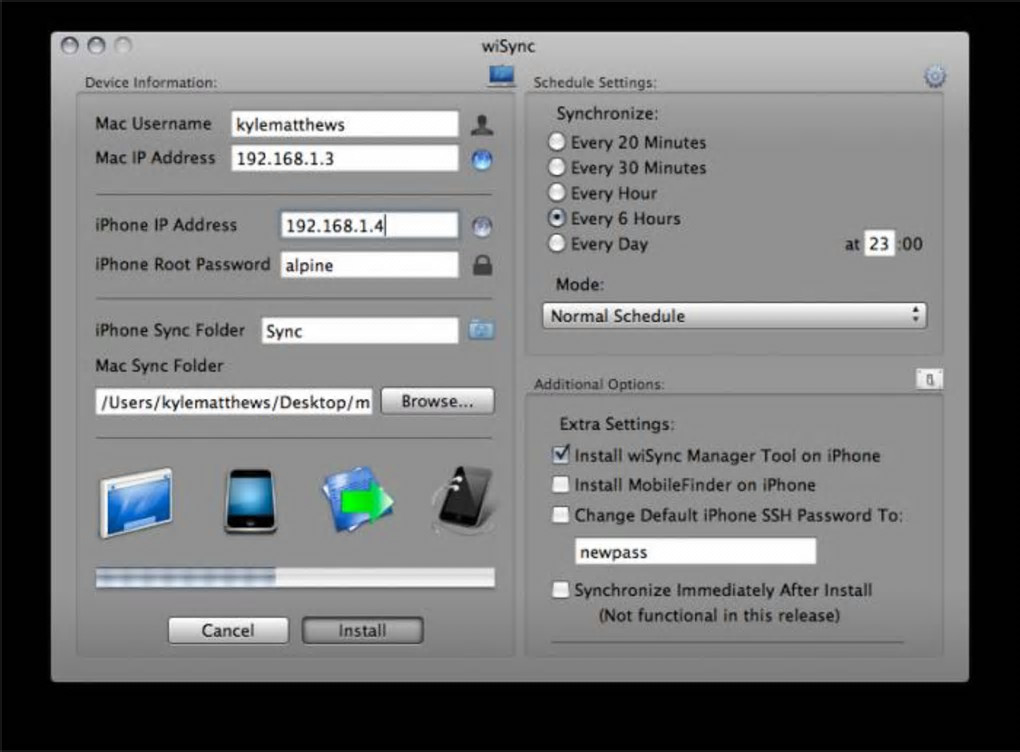Image resolution: width=1020 pixels, height=752 pixels.
Task: Click the Mode: label
Action: (580, 284)
